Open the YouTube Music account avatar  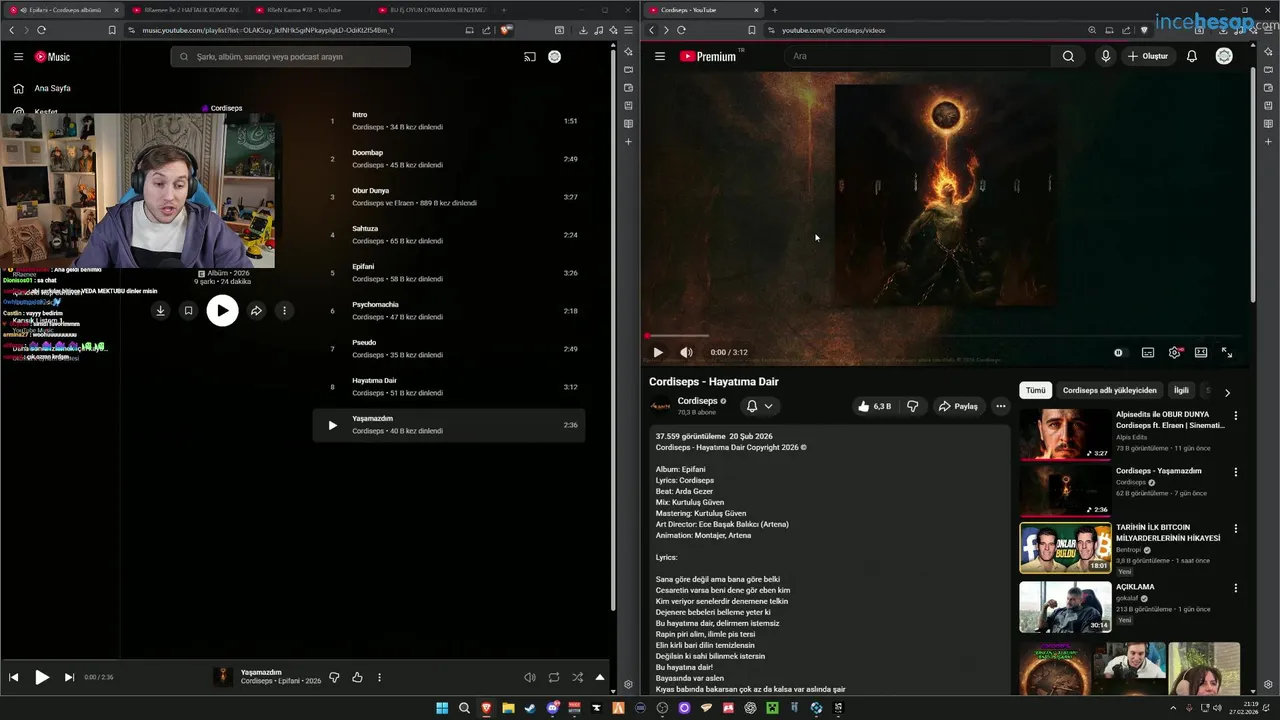(555, 57)
